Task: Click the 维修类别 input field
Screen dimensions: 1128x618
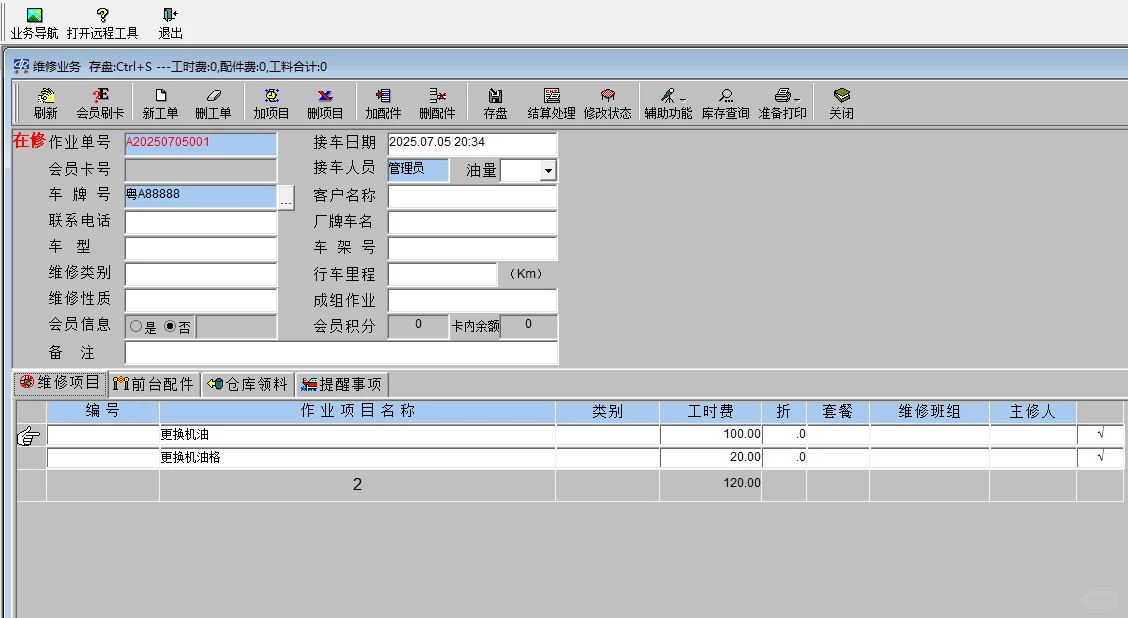Action: 201,274
